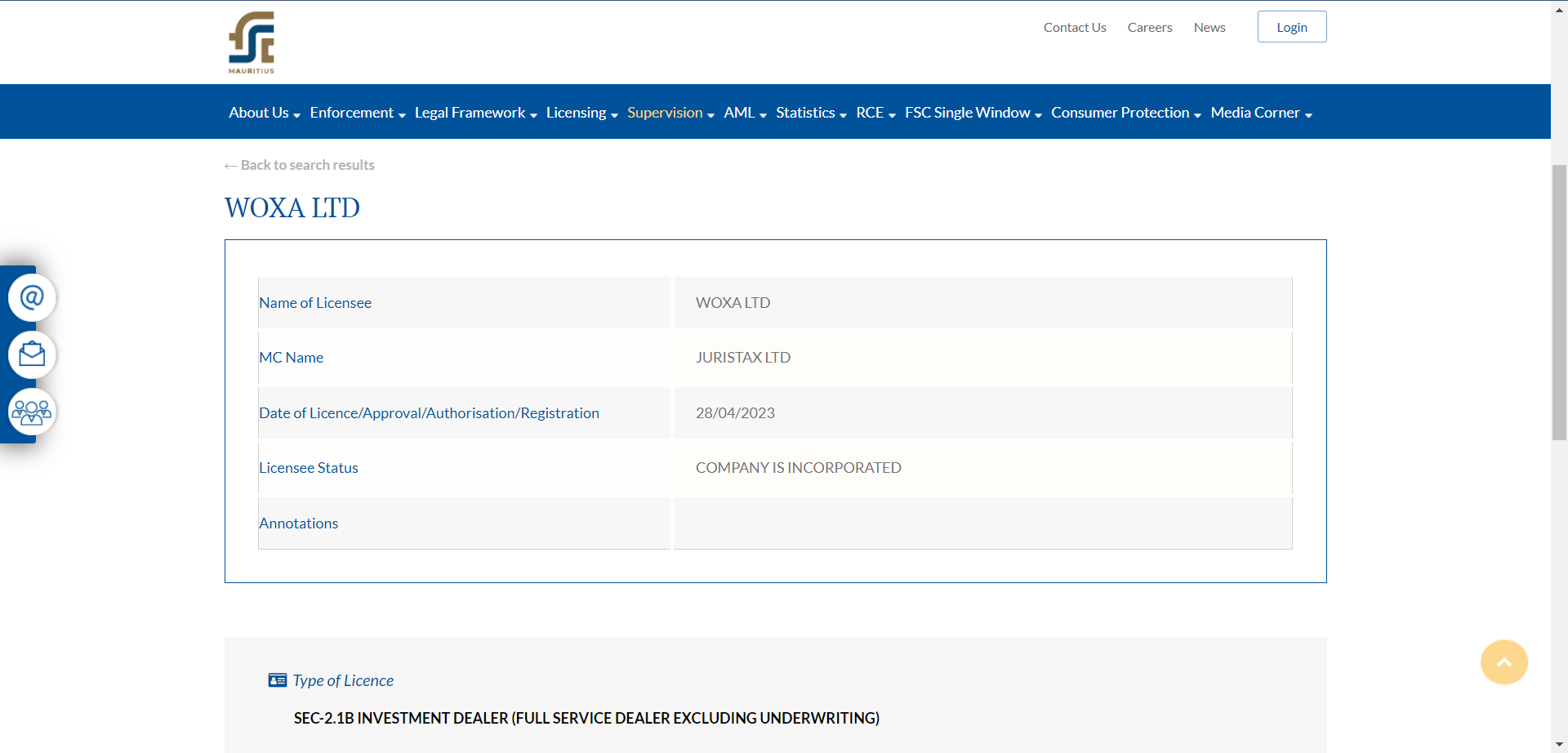1568x753 pixels.
Task: Click the Type of Licence heading
Action: (x=343, y=680)
